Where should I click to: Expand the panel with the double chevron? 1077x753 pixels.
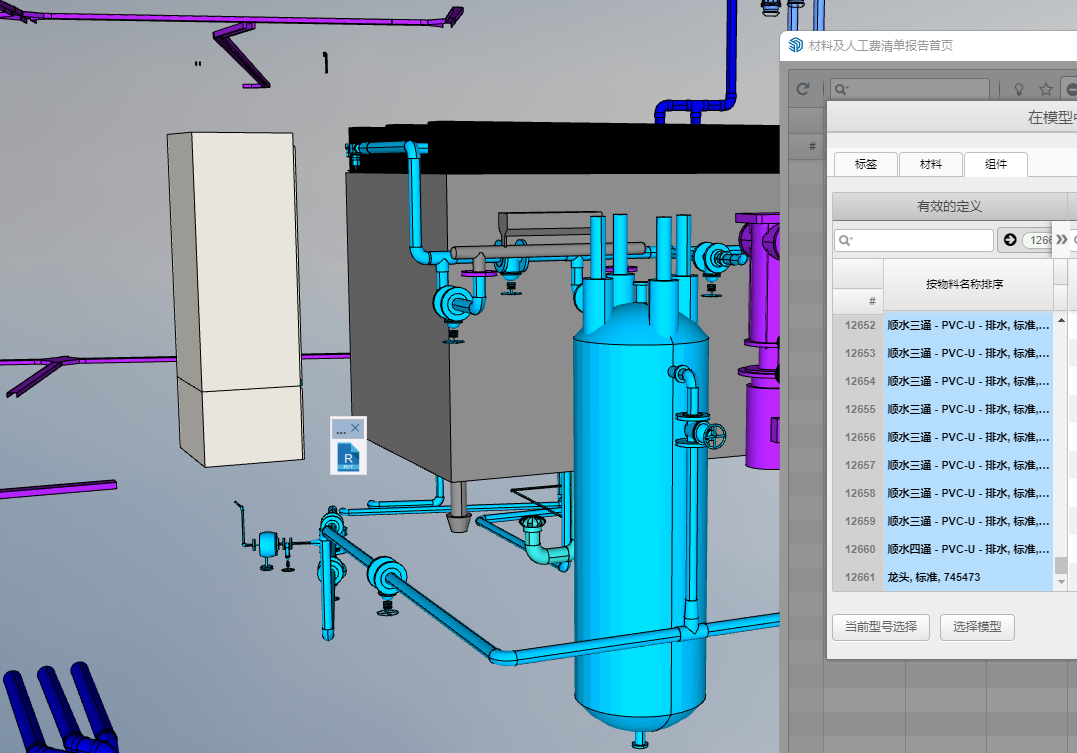click(1062, 240)
